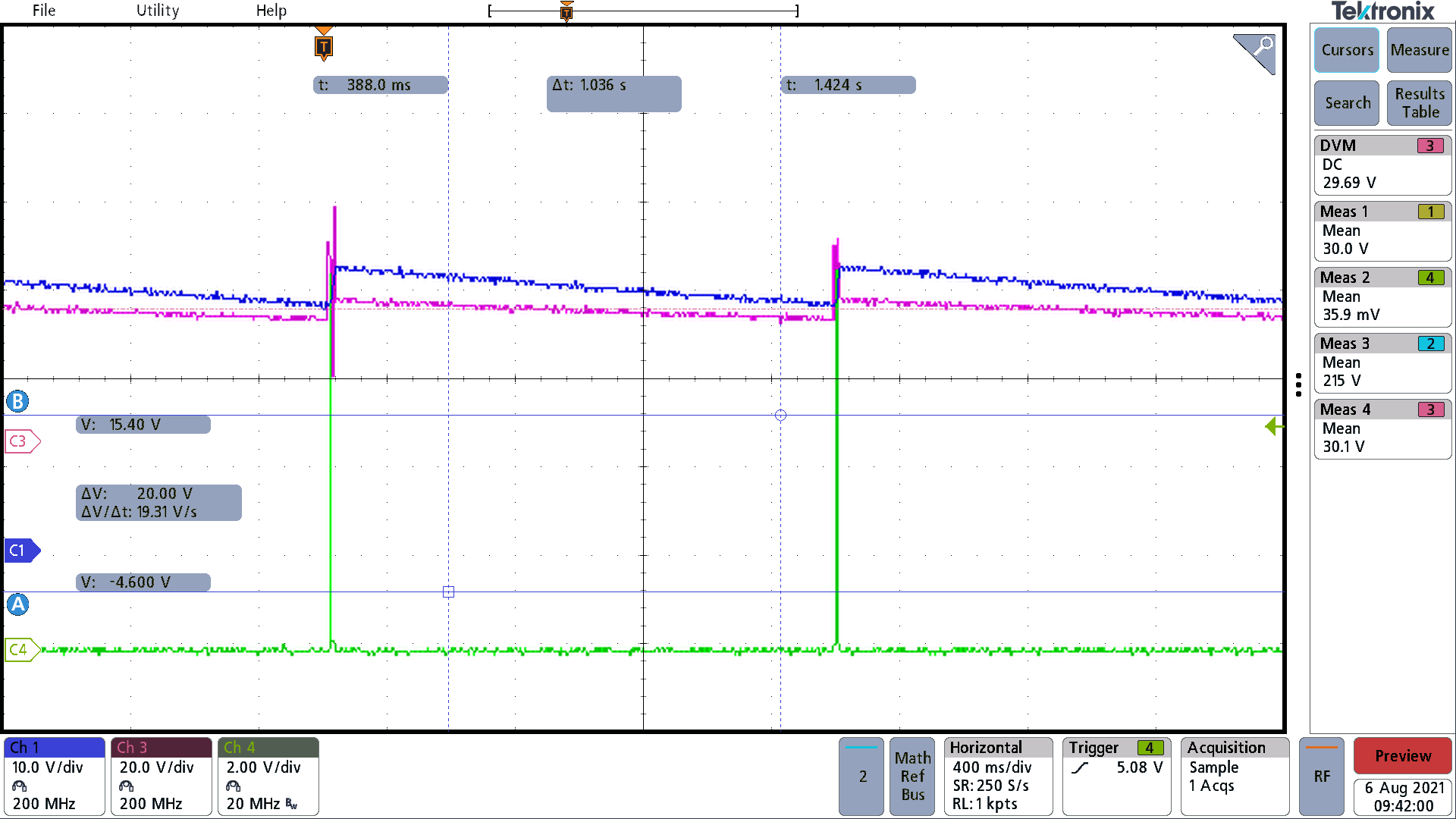Open the File menu
Image resolution: width=1456 pixels, height=819 pixels.
pos(44,11)
